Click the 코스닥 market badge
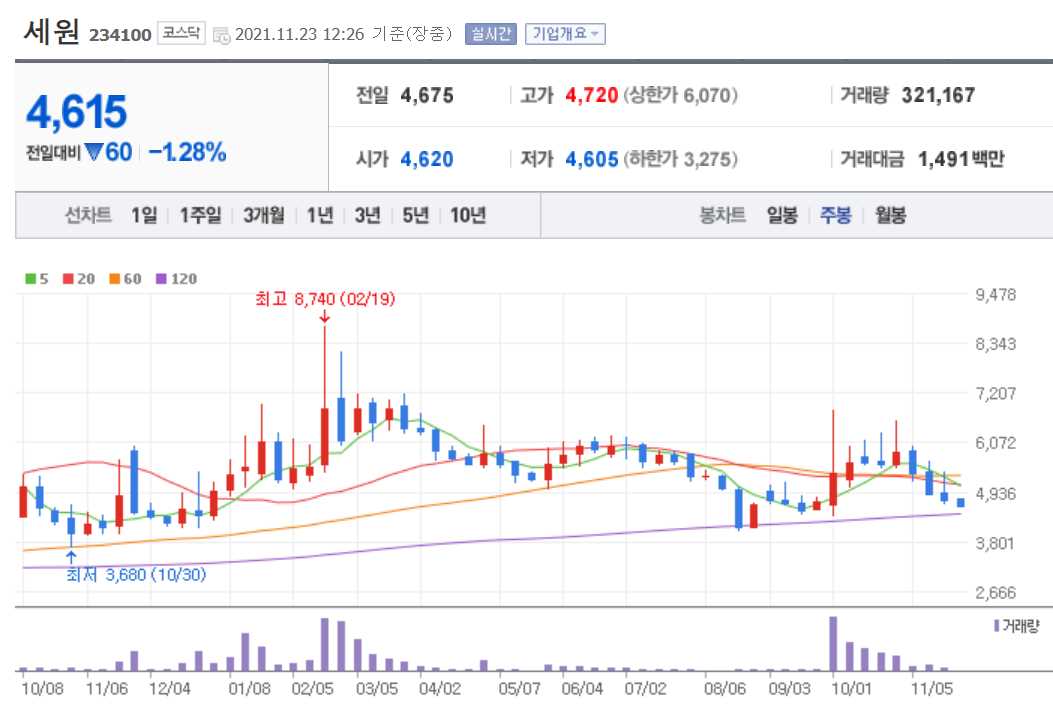The height and width of the screenshot is (708, 1053). [x=180, y=32]
